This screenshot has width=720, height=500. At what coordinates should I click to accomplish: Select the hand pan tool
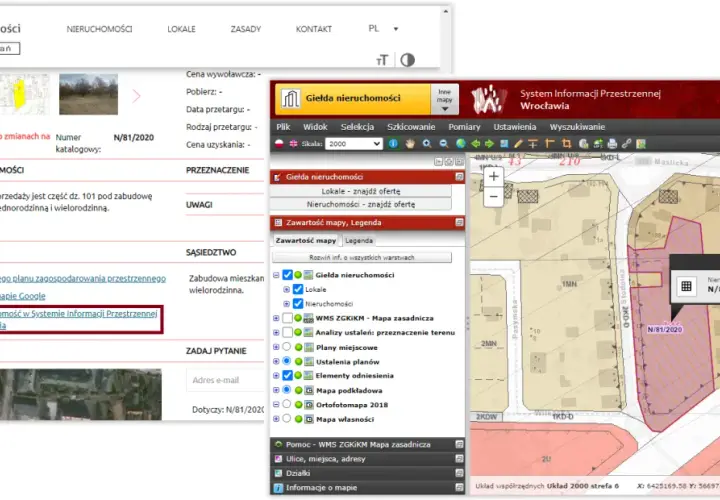410,144
